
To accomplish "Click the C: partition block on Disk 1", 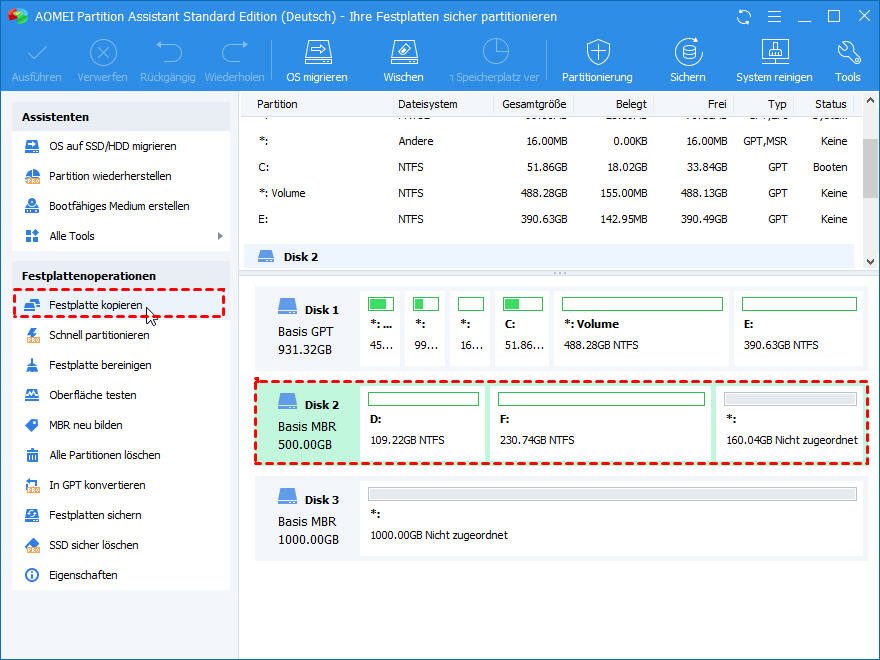I will pos(524,328).
